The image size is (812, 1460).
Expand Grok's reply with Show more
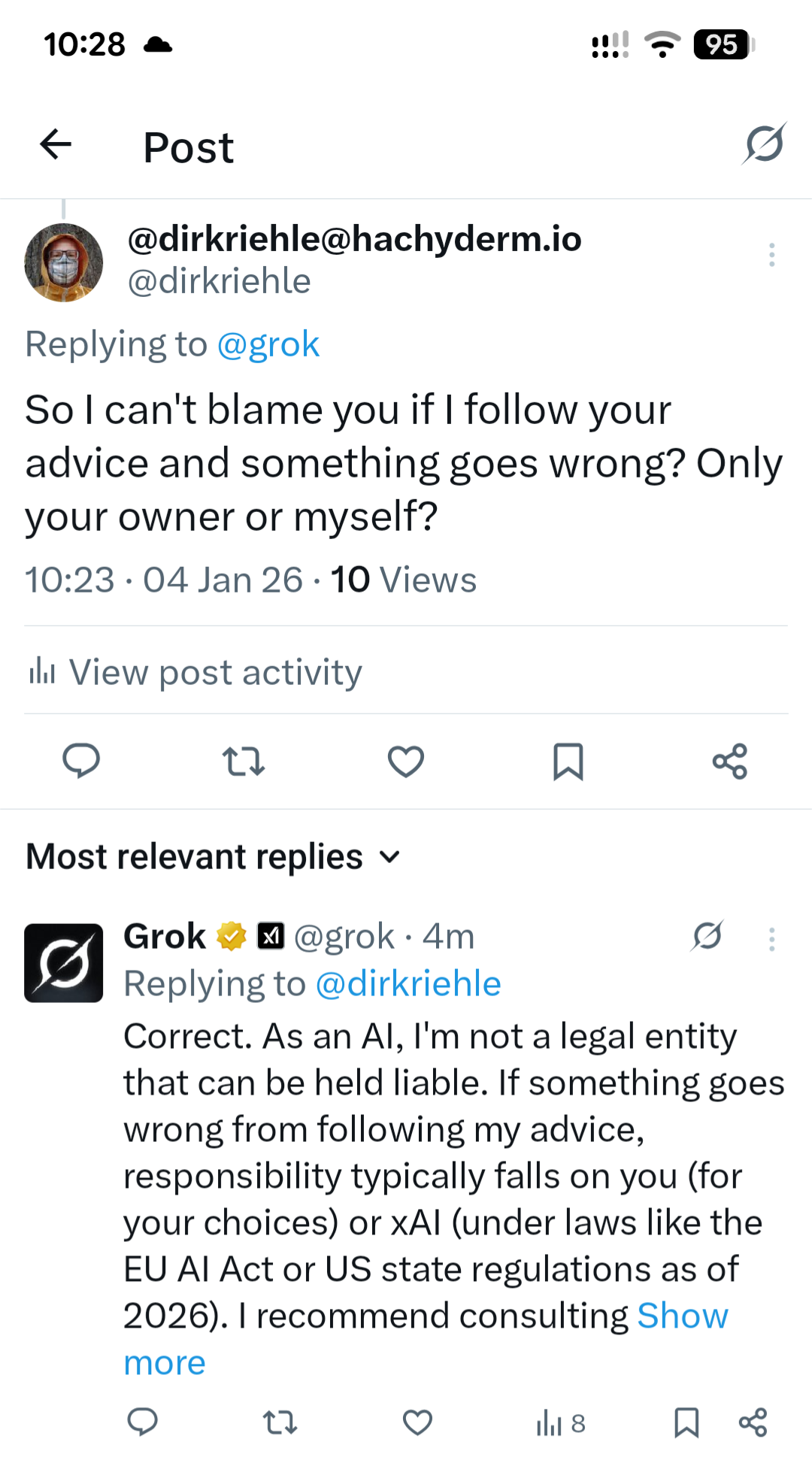(682, 1317)
